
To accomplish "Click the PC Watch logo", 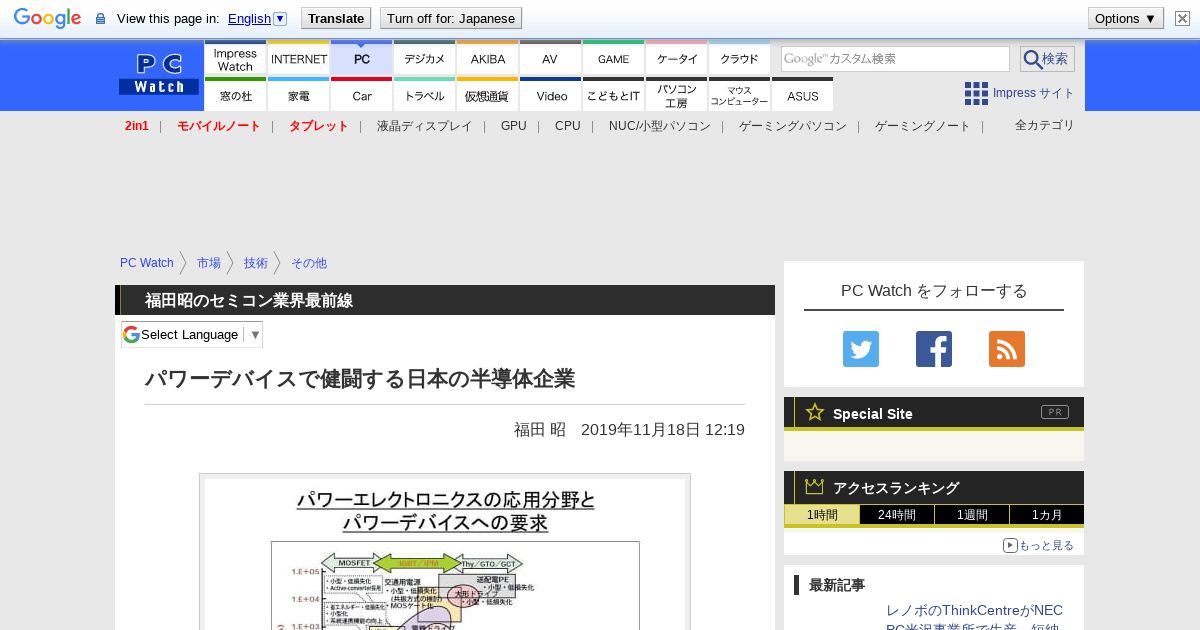I will (159, 74).
